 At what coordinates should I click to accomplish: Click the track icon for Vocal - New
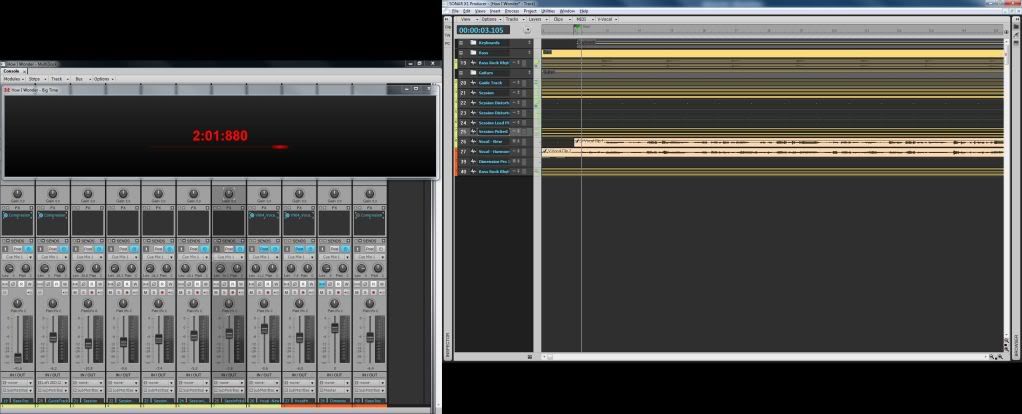[x=471, y=142]
